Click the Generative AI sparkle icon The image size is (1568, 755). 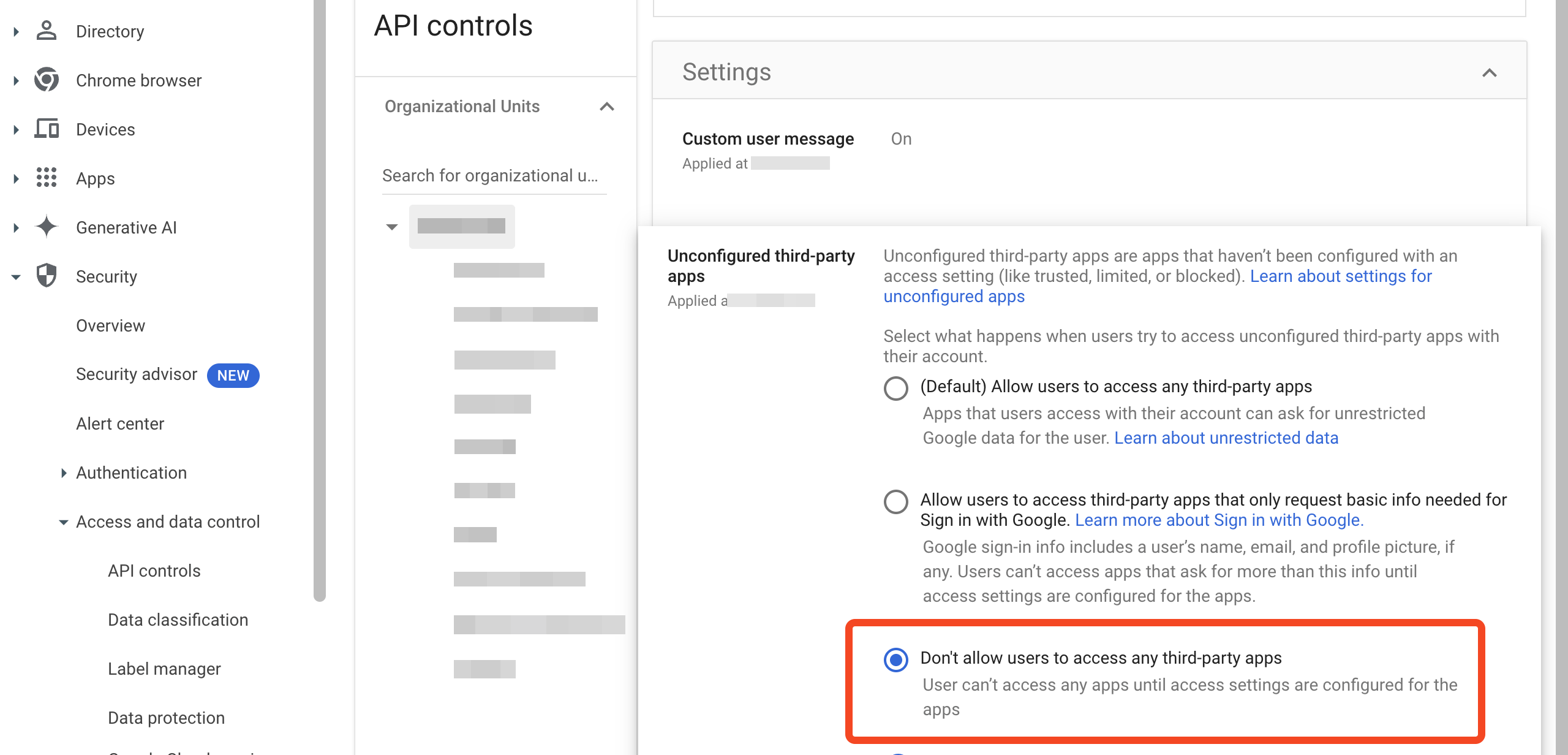47,227
